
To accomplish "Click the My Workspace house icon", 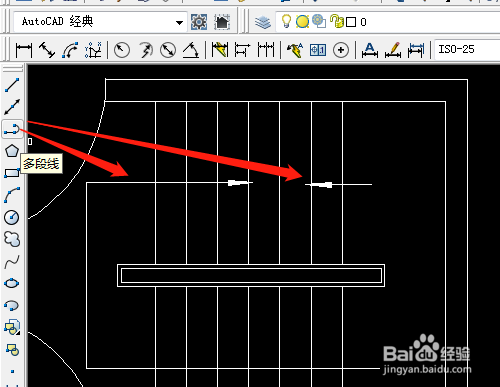I will click(222, 22).
